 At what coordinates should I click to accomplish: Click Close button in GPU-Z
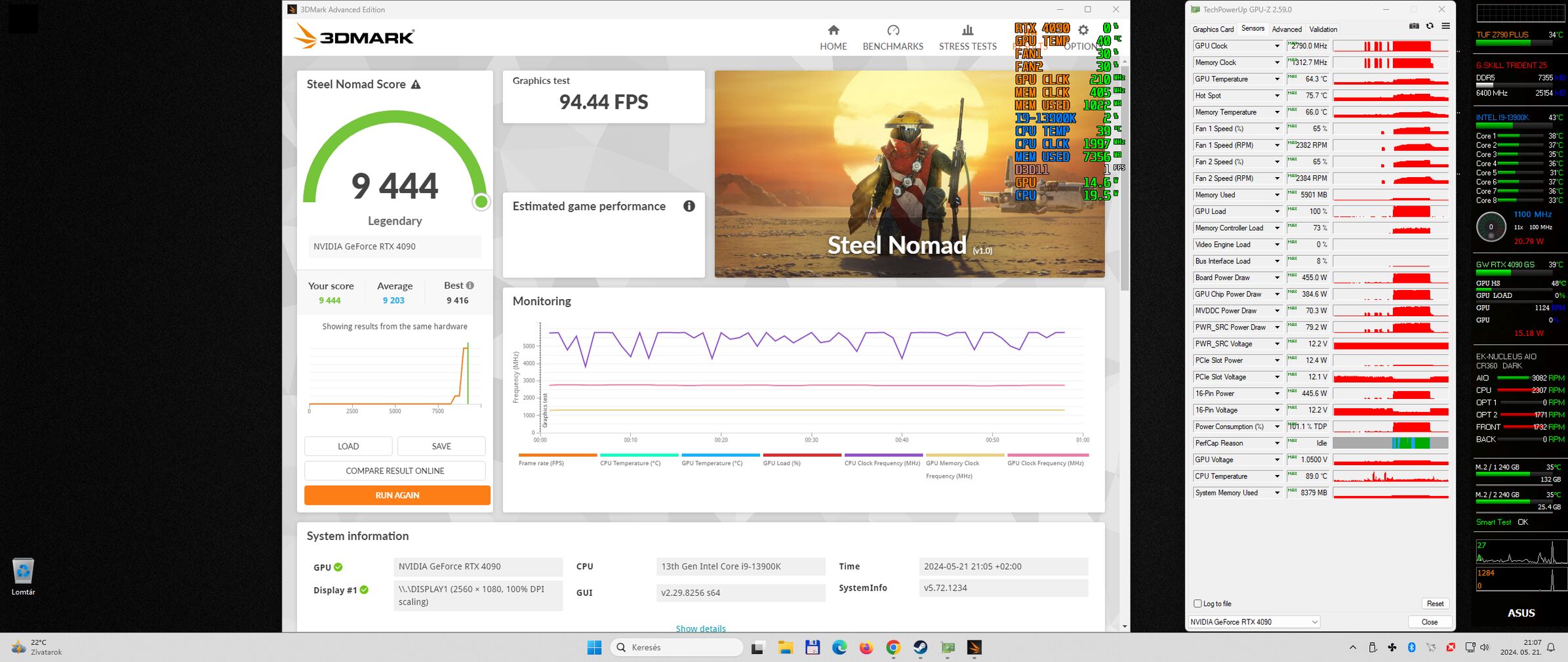tap(1430, 622)
